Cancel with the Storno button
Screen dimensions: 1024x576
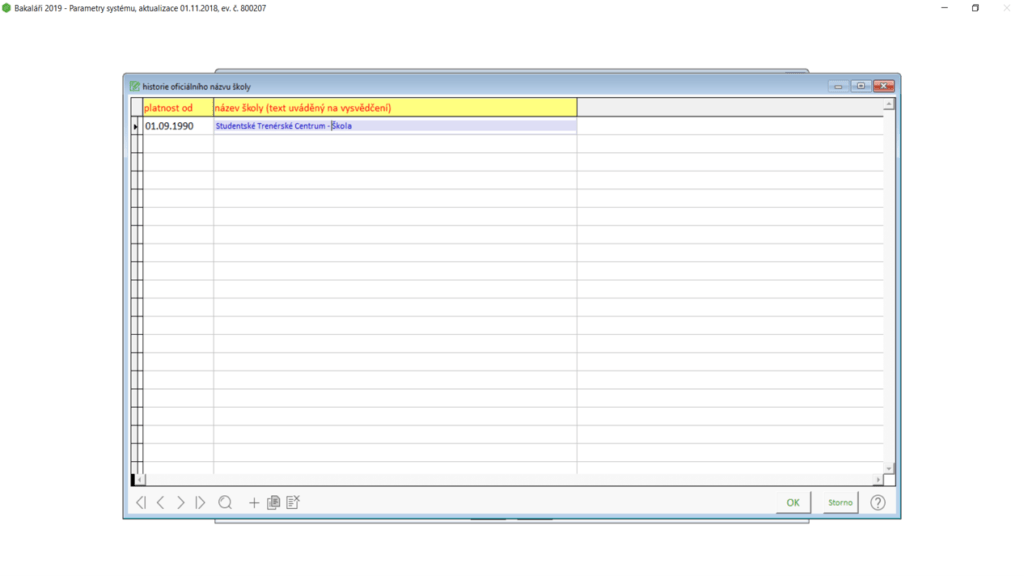840,503
